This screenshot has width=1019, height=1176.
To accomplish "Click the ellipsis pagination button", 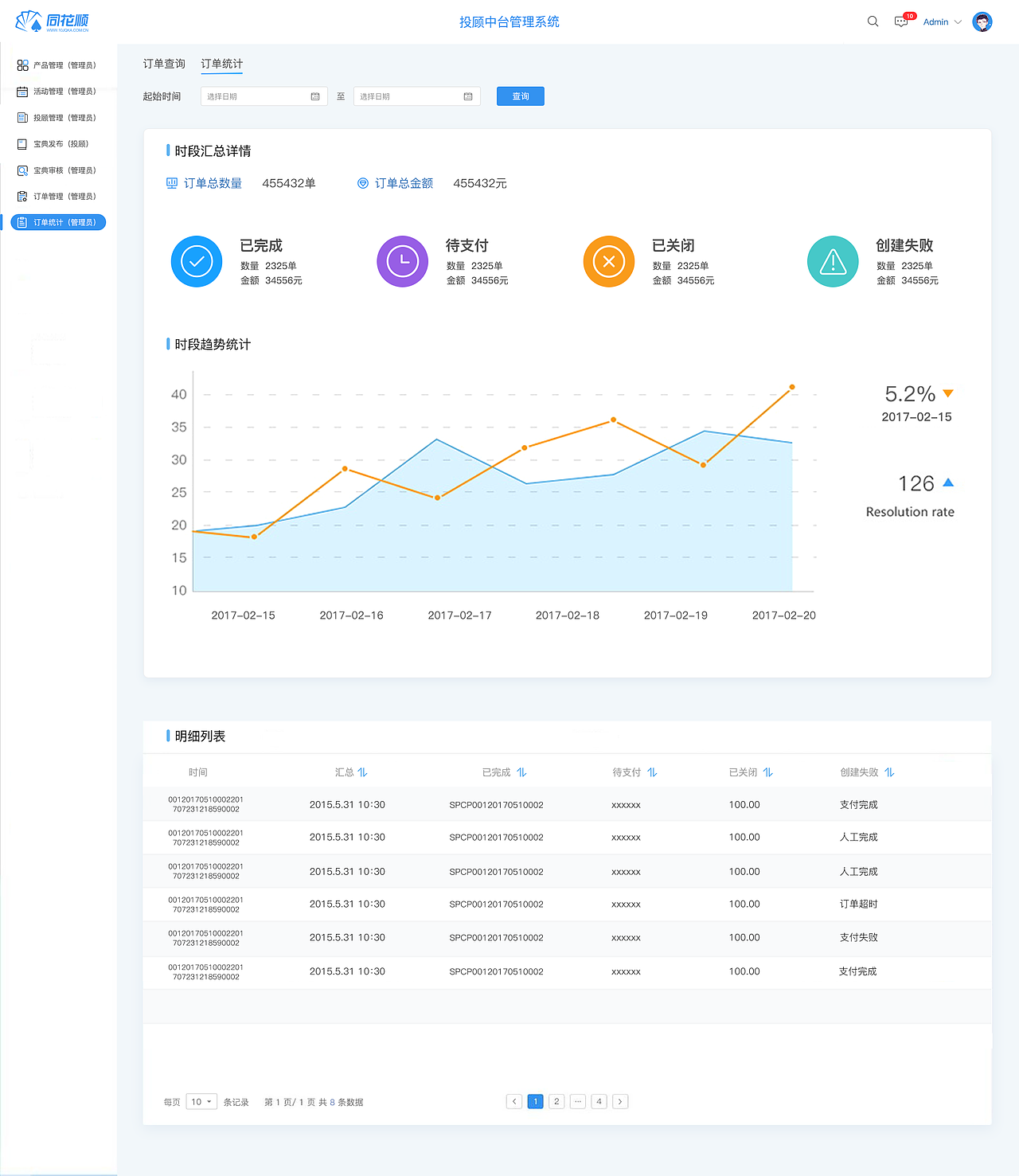I will point(578,1102).
